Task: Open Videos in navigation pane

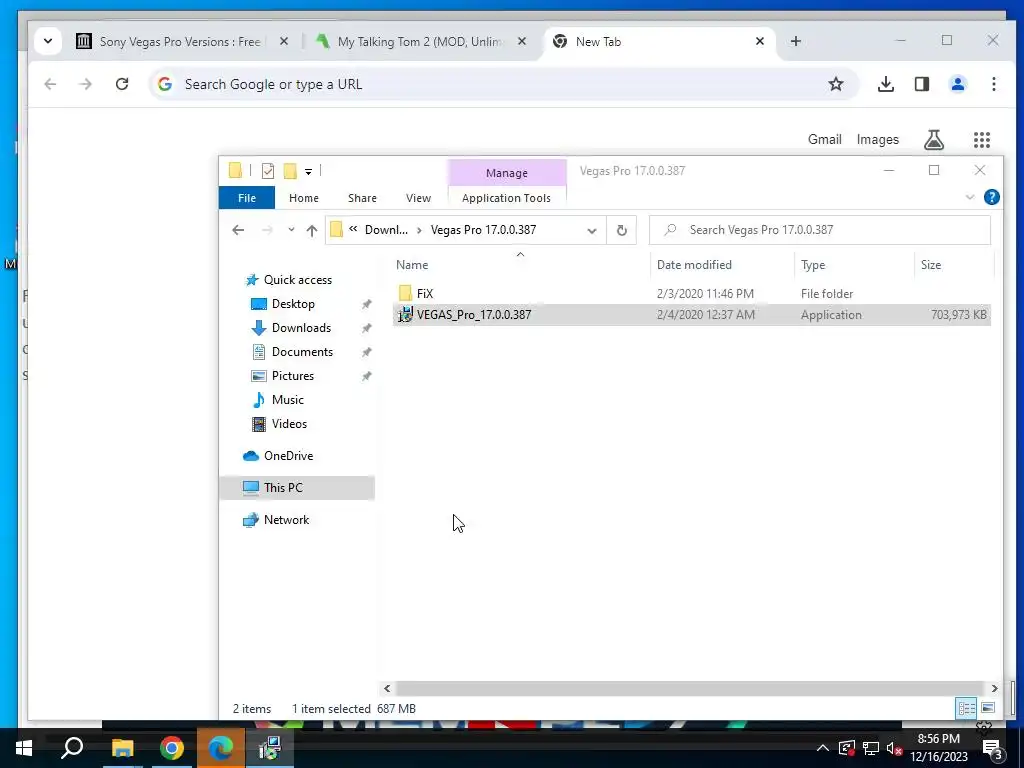Action: point(289,424)
